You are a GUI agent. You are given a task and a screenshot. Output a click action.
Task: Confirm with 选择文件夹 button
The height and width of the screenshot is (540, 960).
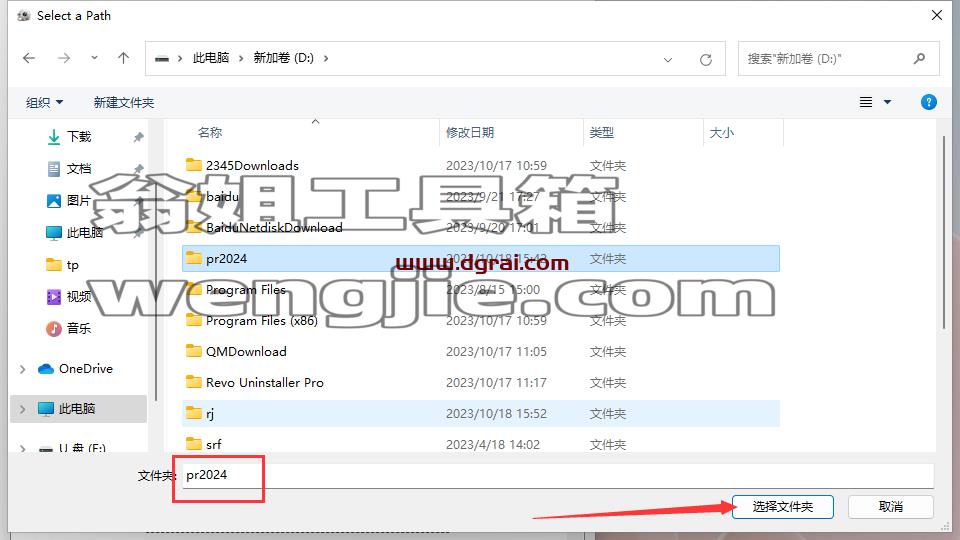[x=782, y=507]
